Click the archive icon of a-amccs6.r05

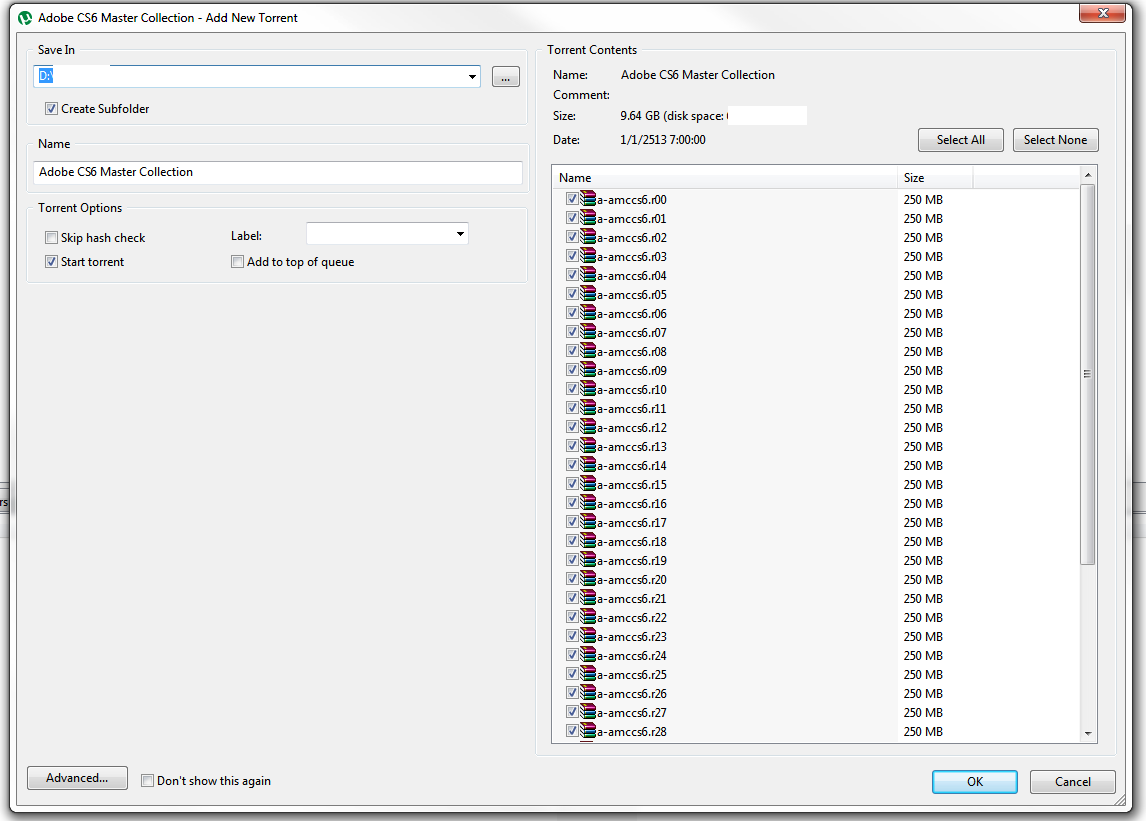(x=588, y=294)
